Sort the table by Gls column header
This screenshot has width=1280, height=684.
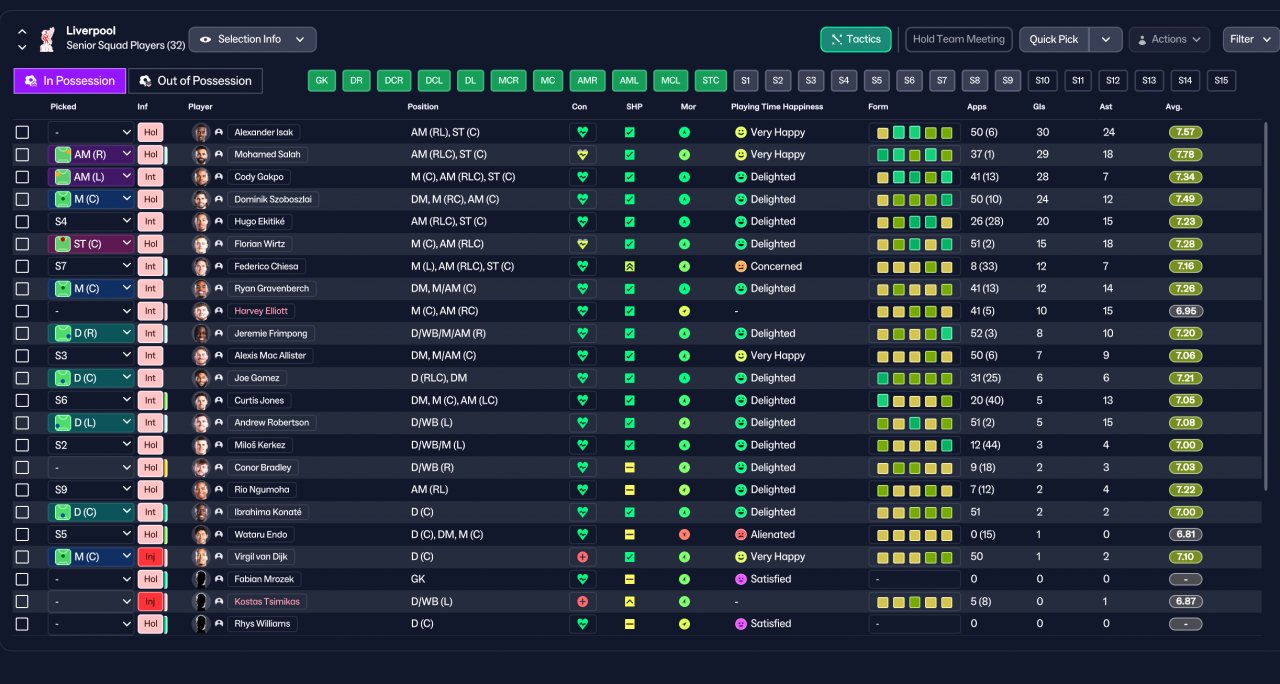(x=1039, y=107)
